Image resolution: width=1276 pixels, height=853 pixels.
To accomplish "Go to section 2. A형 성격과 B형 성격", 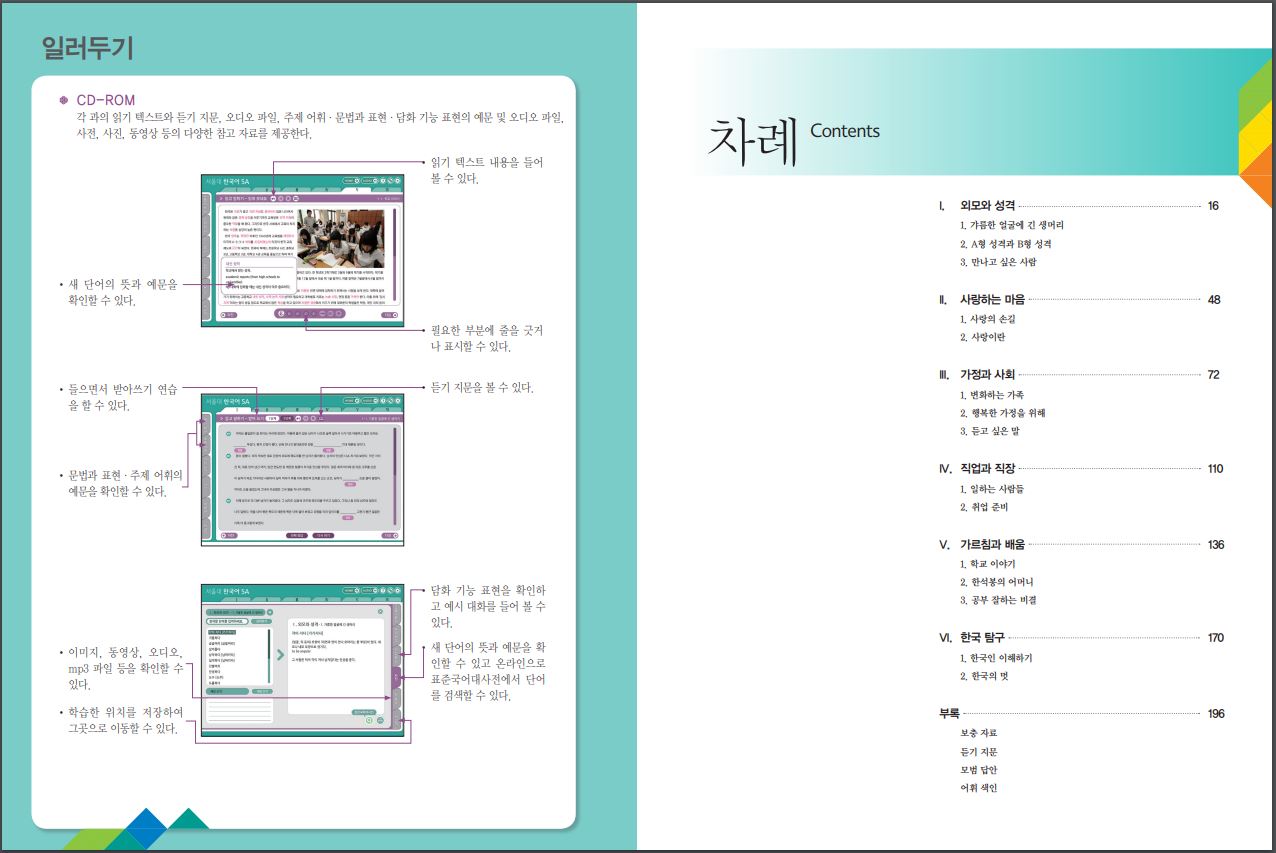I will pos(1005,244).
